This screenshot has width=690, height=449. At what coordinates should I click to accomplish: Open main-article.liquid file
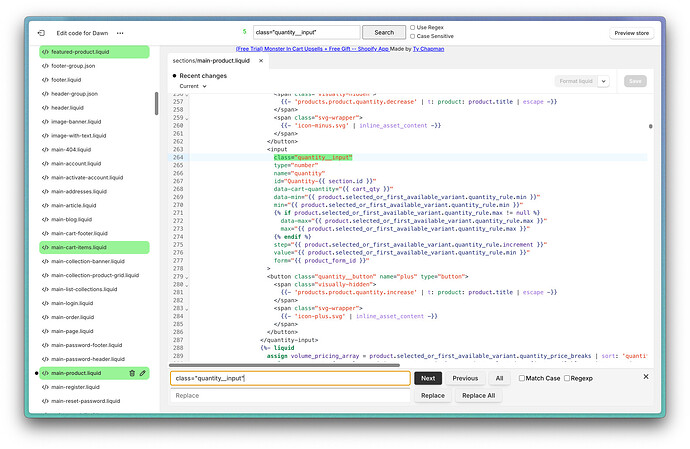[x=73, y=206]
